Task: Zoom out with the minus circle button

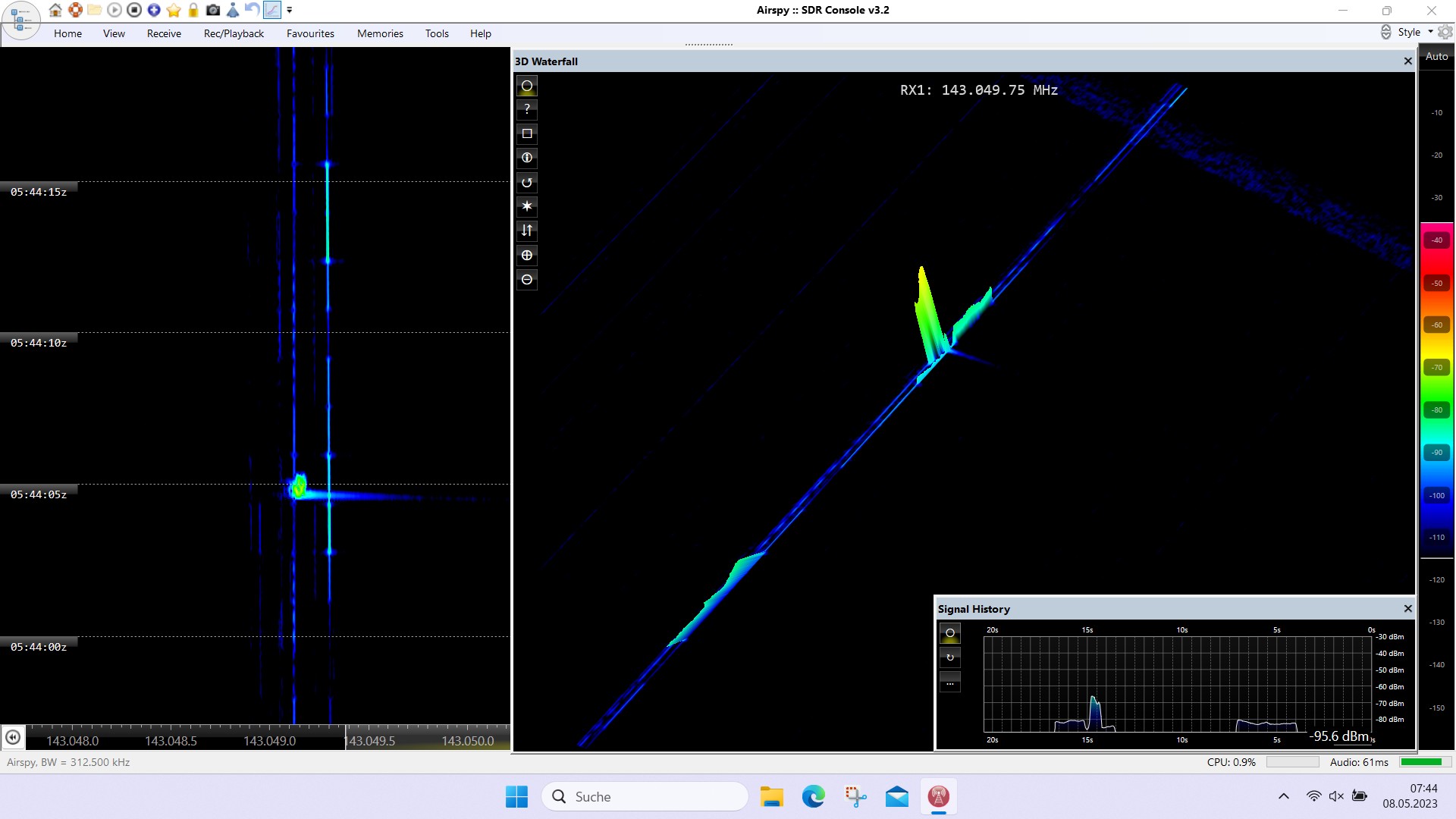Action: click(527, 280)
